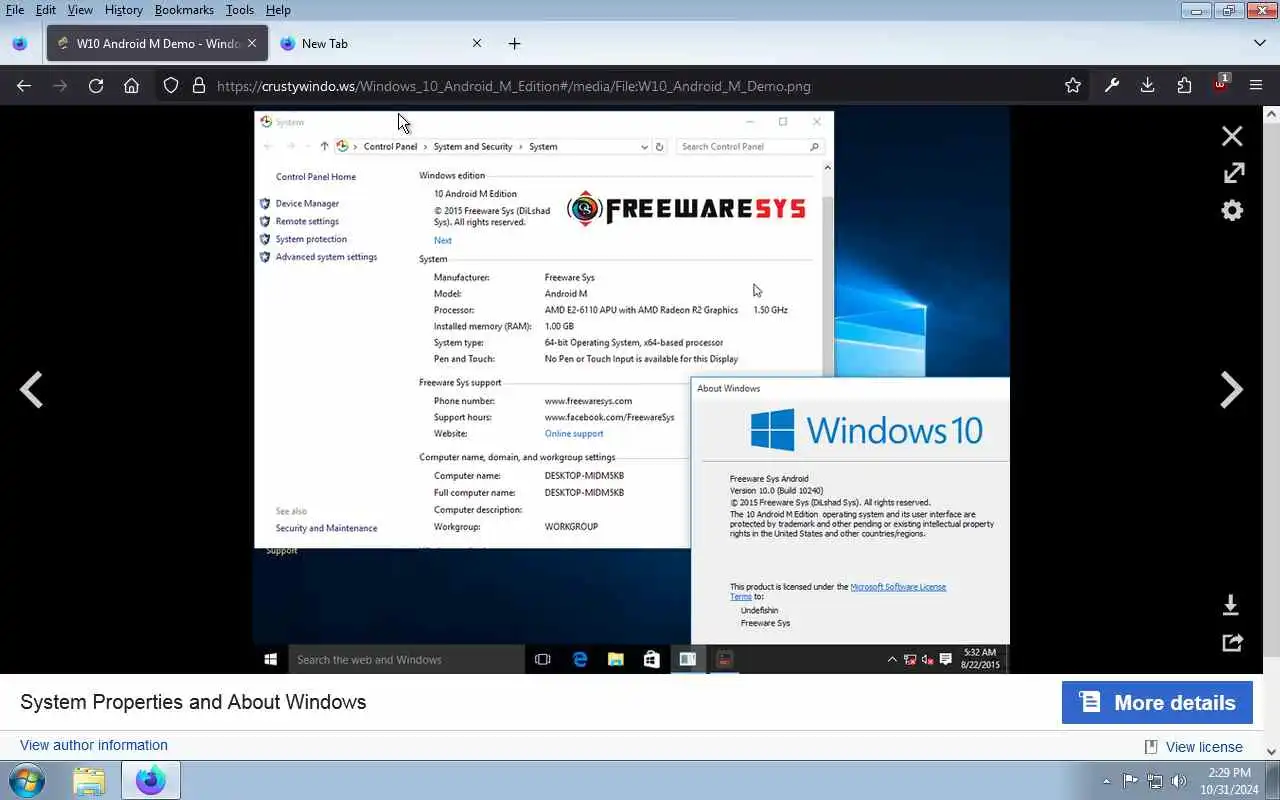Open the Edit menu

pos(46,10)
